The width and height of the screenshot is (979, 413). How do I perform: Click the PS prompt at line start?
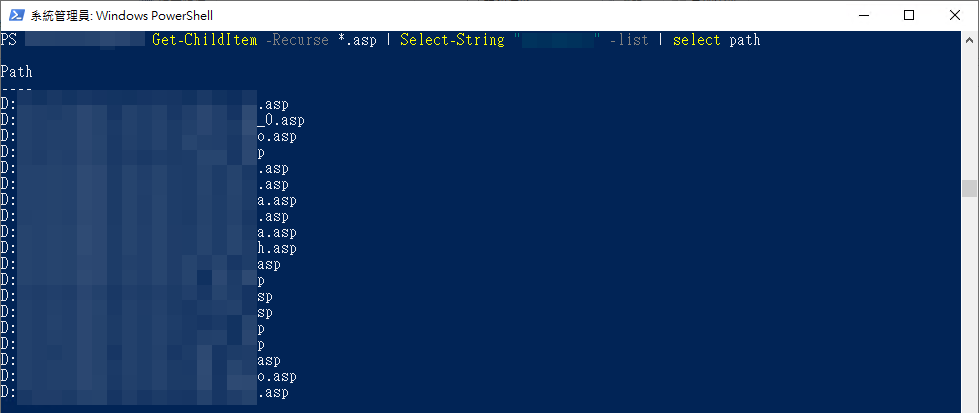9,40
